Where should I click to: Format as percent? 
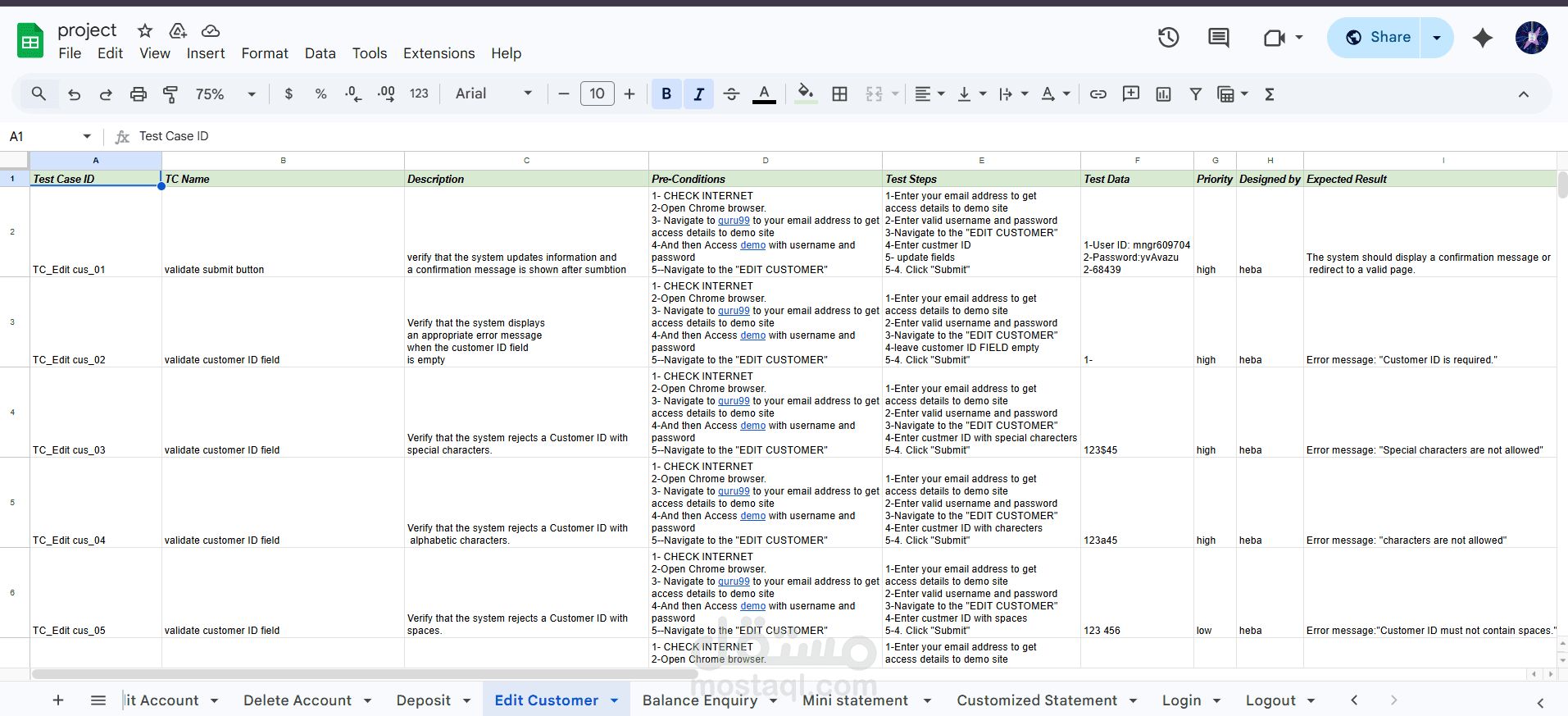click(x=320, y=94)
